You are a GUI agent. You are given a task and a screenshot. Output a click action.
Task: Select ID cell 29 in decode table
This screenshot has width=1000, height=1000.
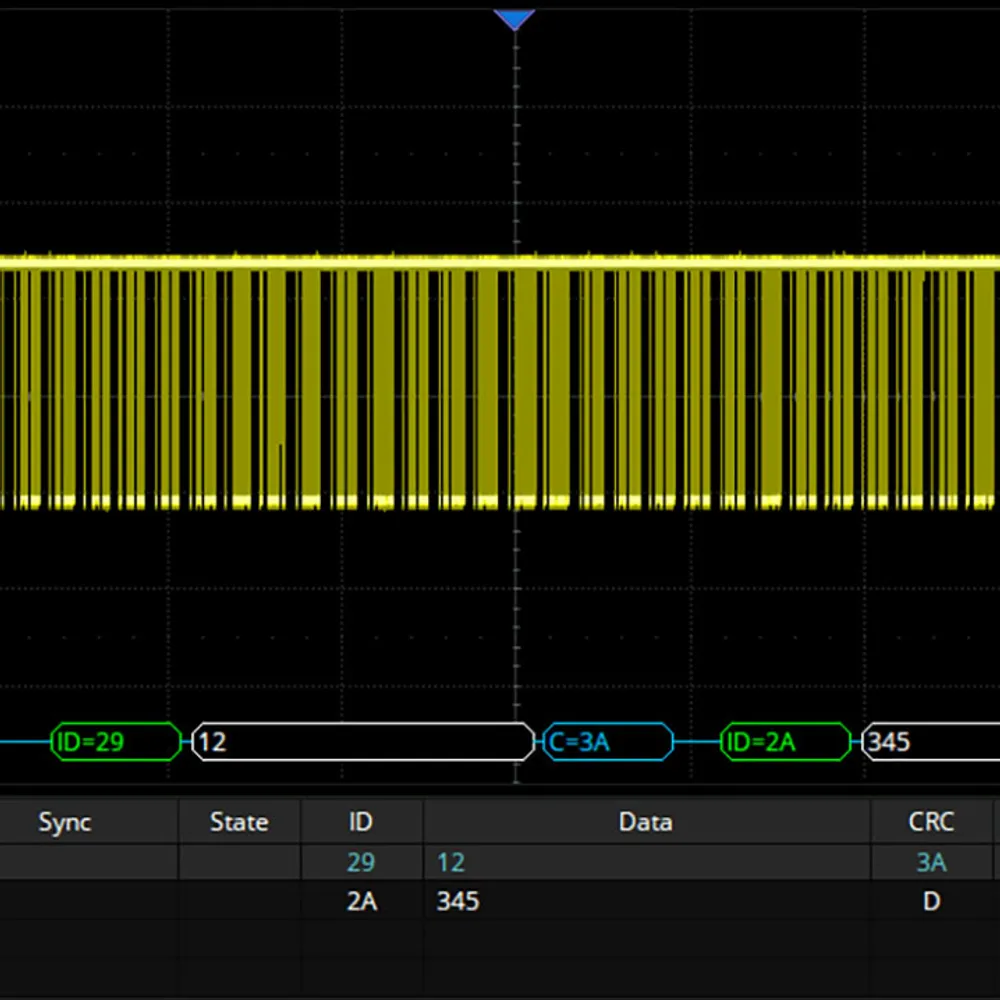[x=361, y=862]
